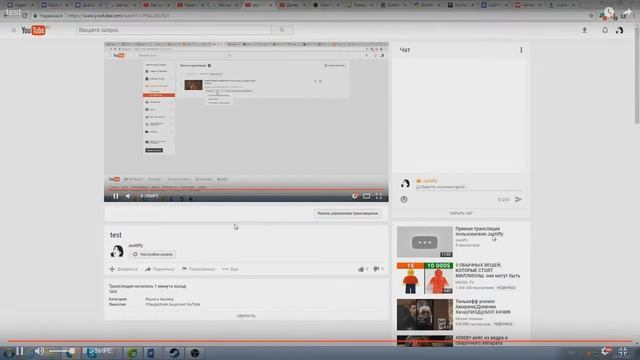
Task: Open the YouTube hamburger guide menu
Action: tap(14, 30)
